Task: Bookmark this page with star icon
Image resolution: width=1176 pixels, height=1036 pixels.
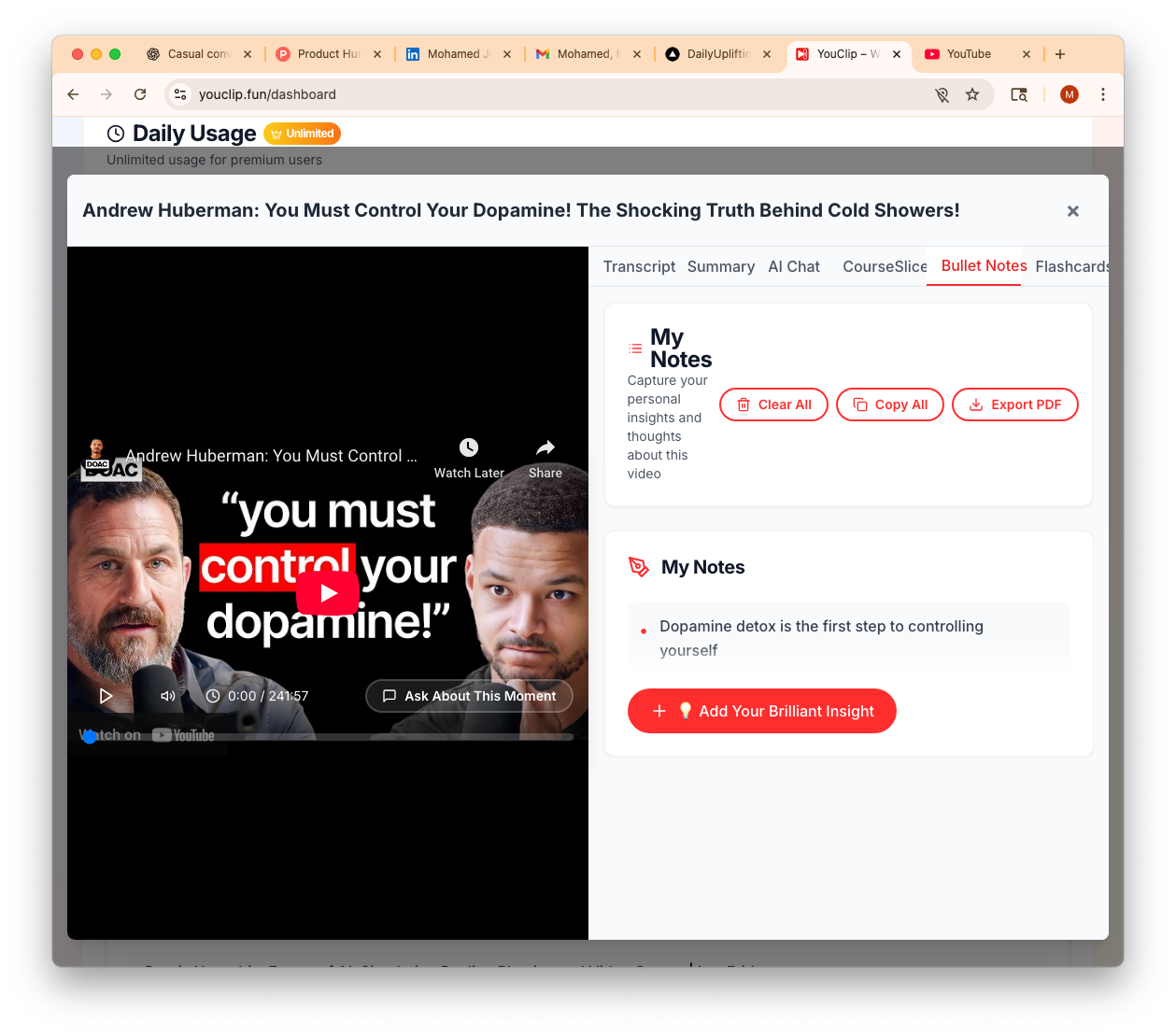Action: tap(972, 94)
